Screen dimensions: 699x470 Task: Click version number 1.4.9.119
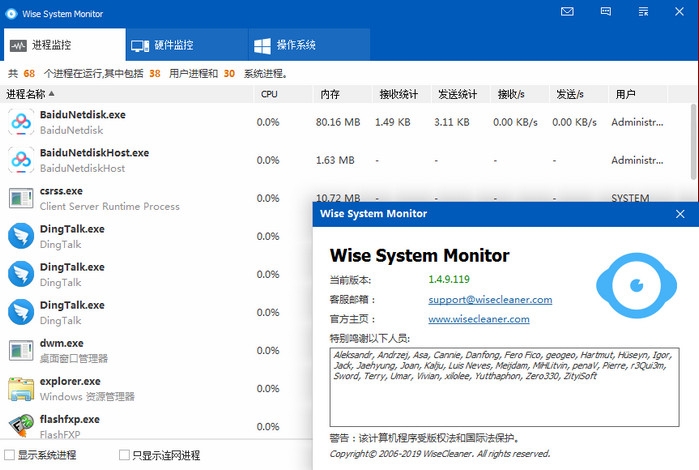click(449, 280)
